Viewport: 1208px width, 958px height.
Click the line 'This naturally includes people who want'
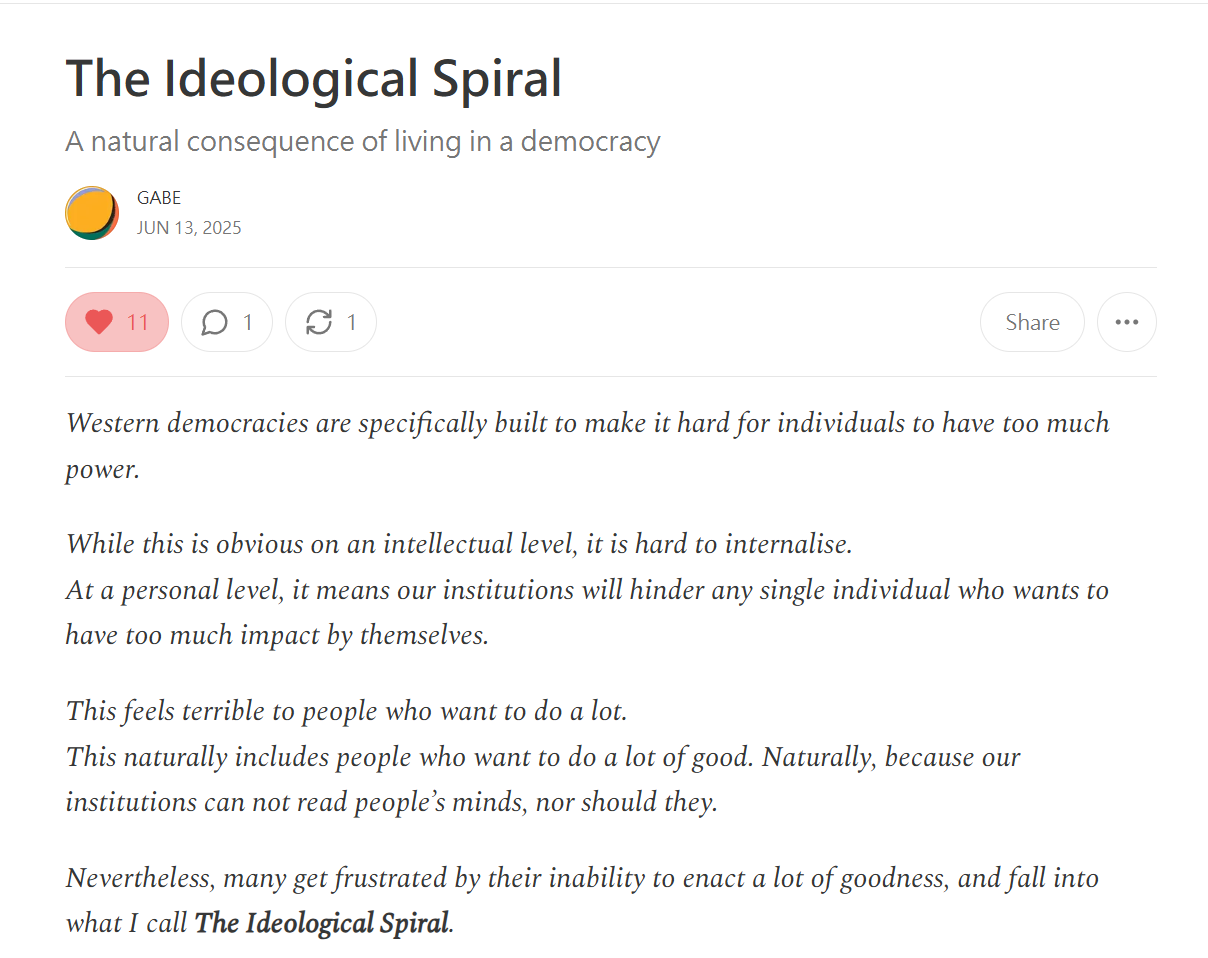pos(543,779)
